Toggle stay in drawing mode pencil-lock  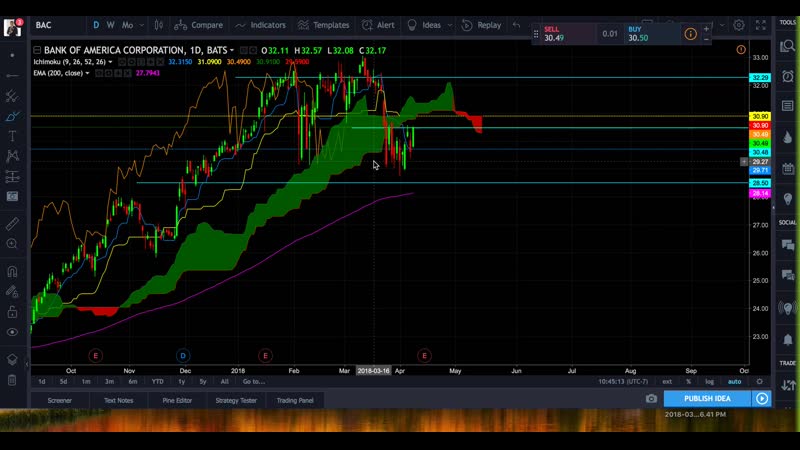(x=12, y=291)
